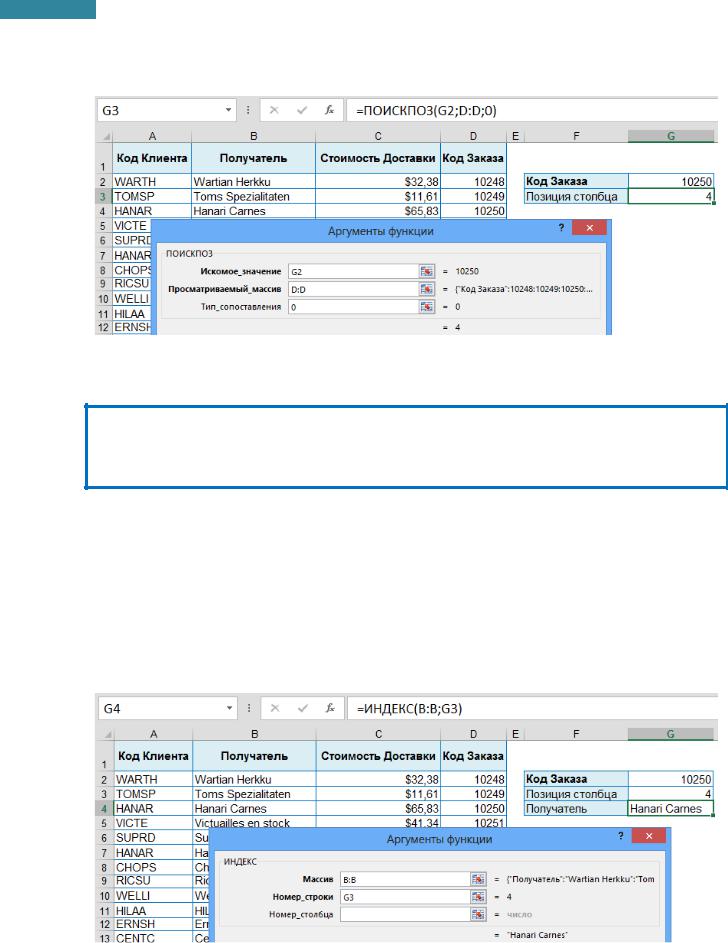
Task: Select column D header in the ПОИСКПОЗ worksheet
Action: pos(473,137)
